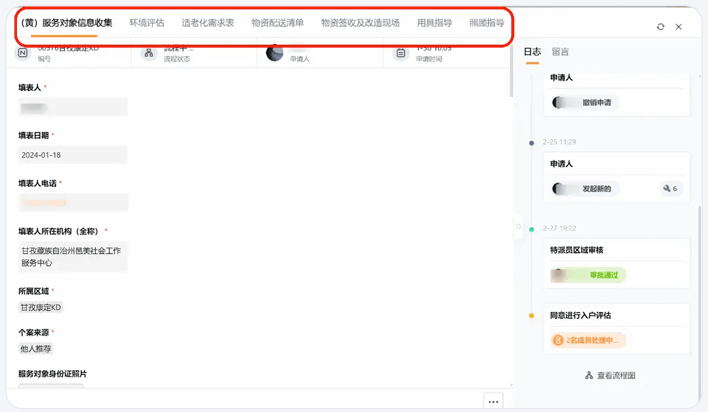Open the 用具指导 tab

coord(434,23)
